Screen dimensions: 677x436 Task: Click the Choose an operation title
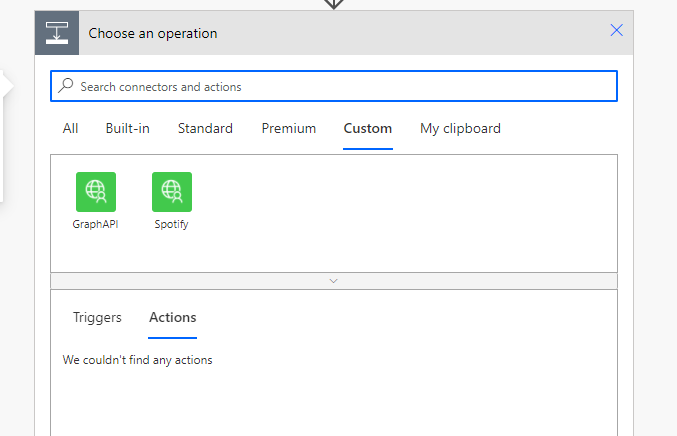pyautogui.click(x=153, y=34)
